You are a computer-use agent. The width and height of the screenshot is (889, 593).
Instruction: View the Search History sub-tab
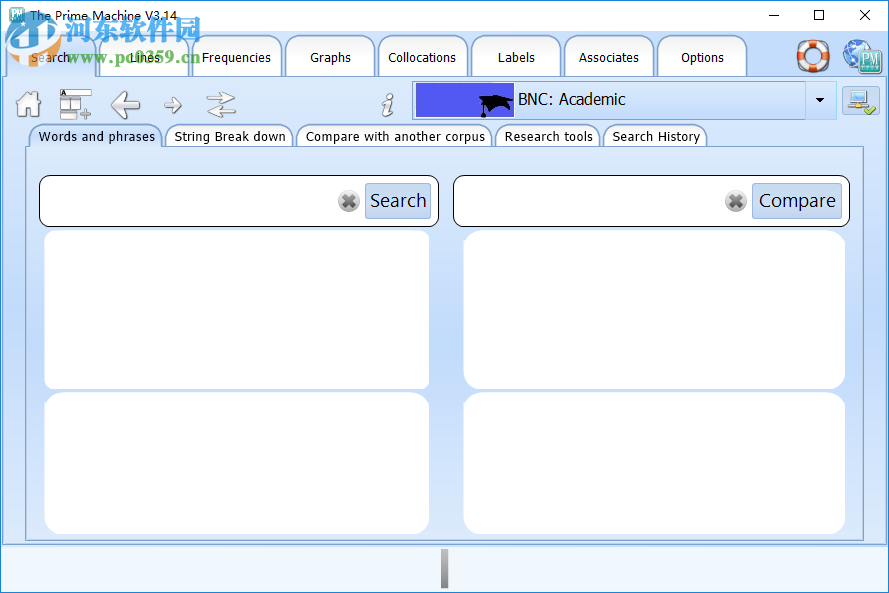(x=656, y=136)
